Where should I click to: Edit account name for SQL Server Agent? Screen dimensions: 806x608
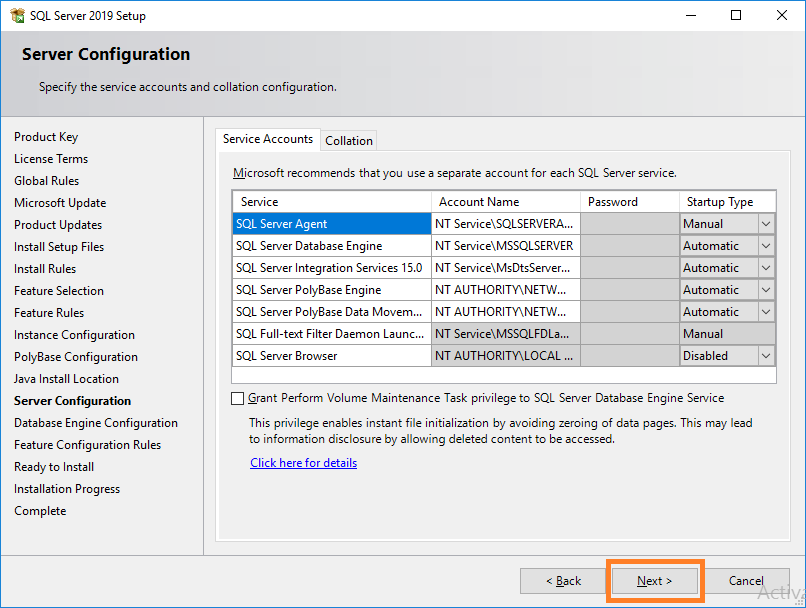click(x=506, y=224)
